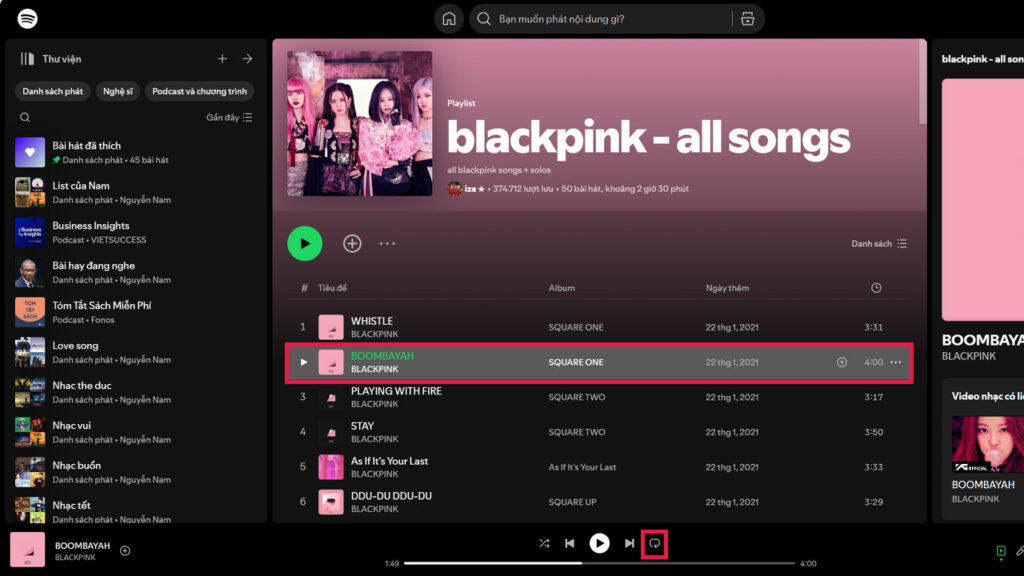The image size is (1024, 576).
Task: Toggle play in the bottom player
Action: tap(599, 543)
